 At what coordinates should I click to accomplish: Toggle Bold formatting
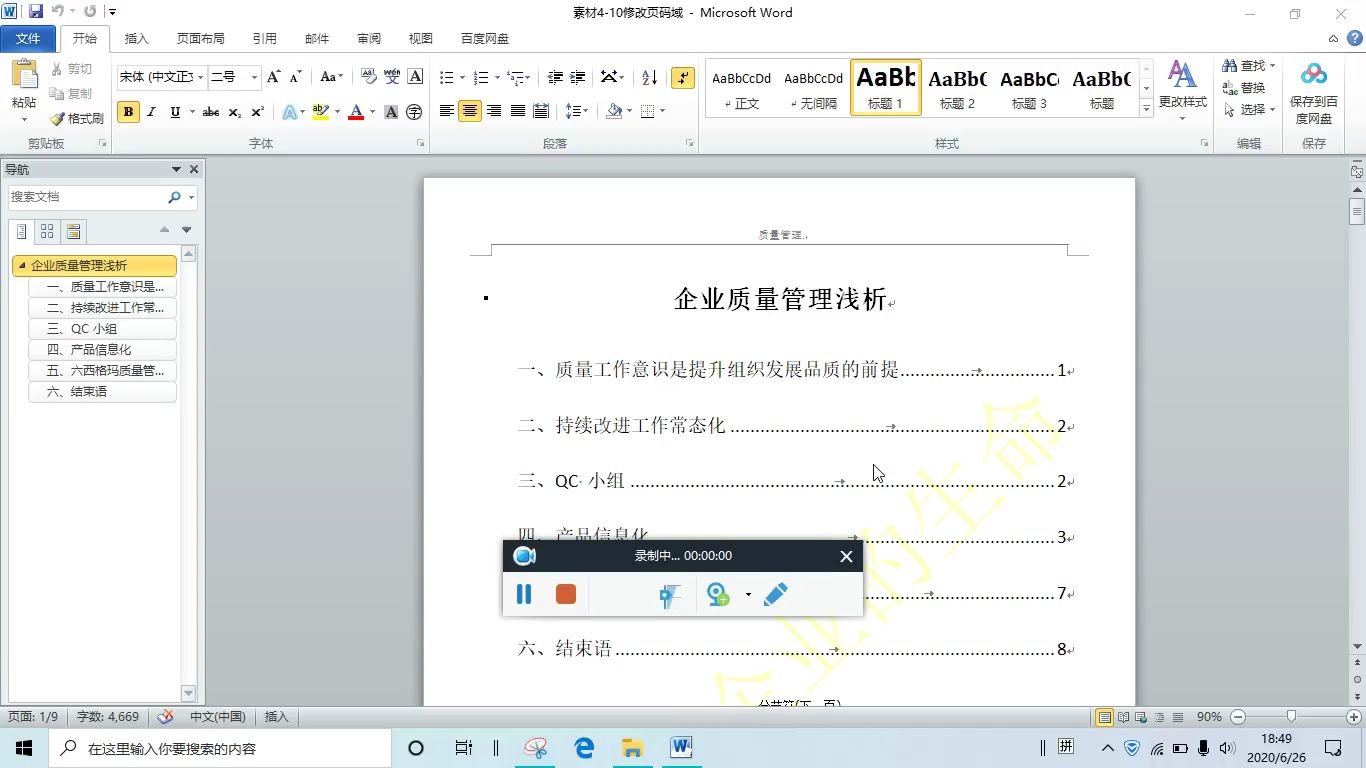pyautogui.click(x=128, y=112)
